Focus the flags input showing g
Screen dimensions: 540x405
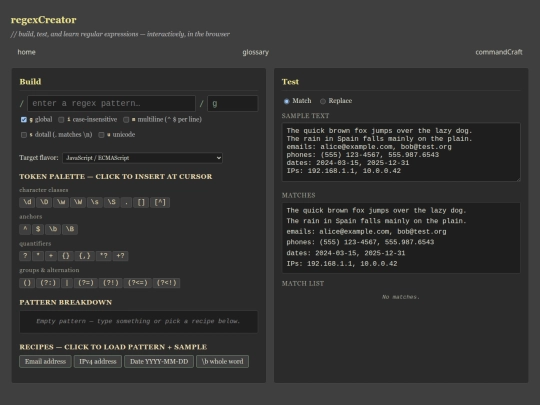232,103
